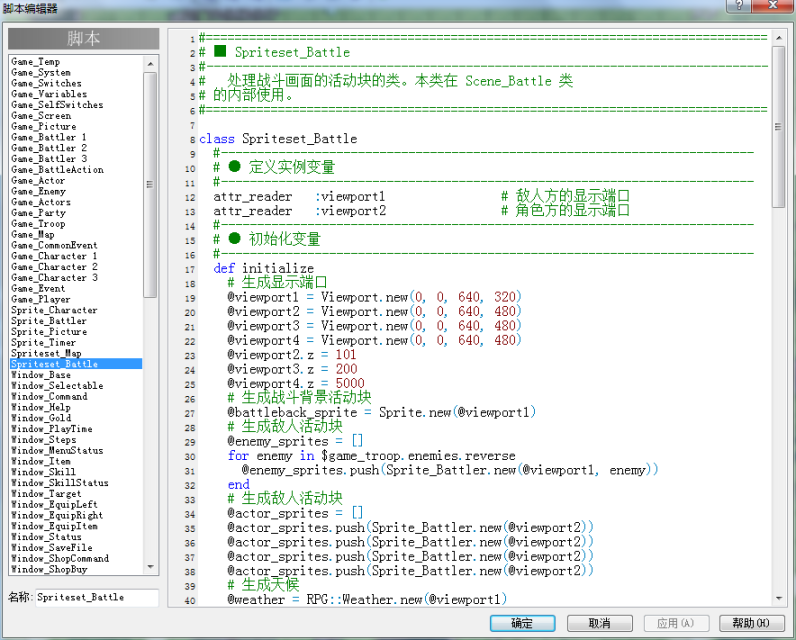
Task: Click the code editor scrollbar thumb
Action: pyautogui.click(x=779, y=127)
